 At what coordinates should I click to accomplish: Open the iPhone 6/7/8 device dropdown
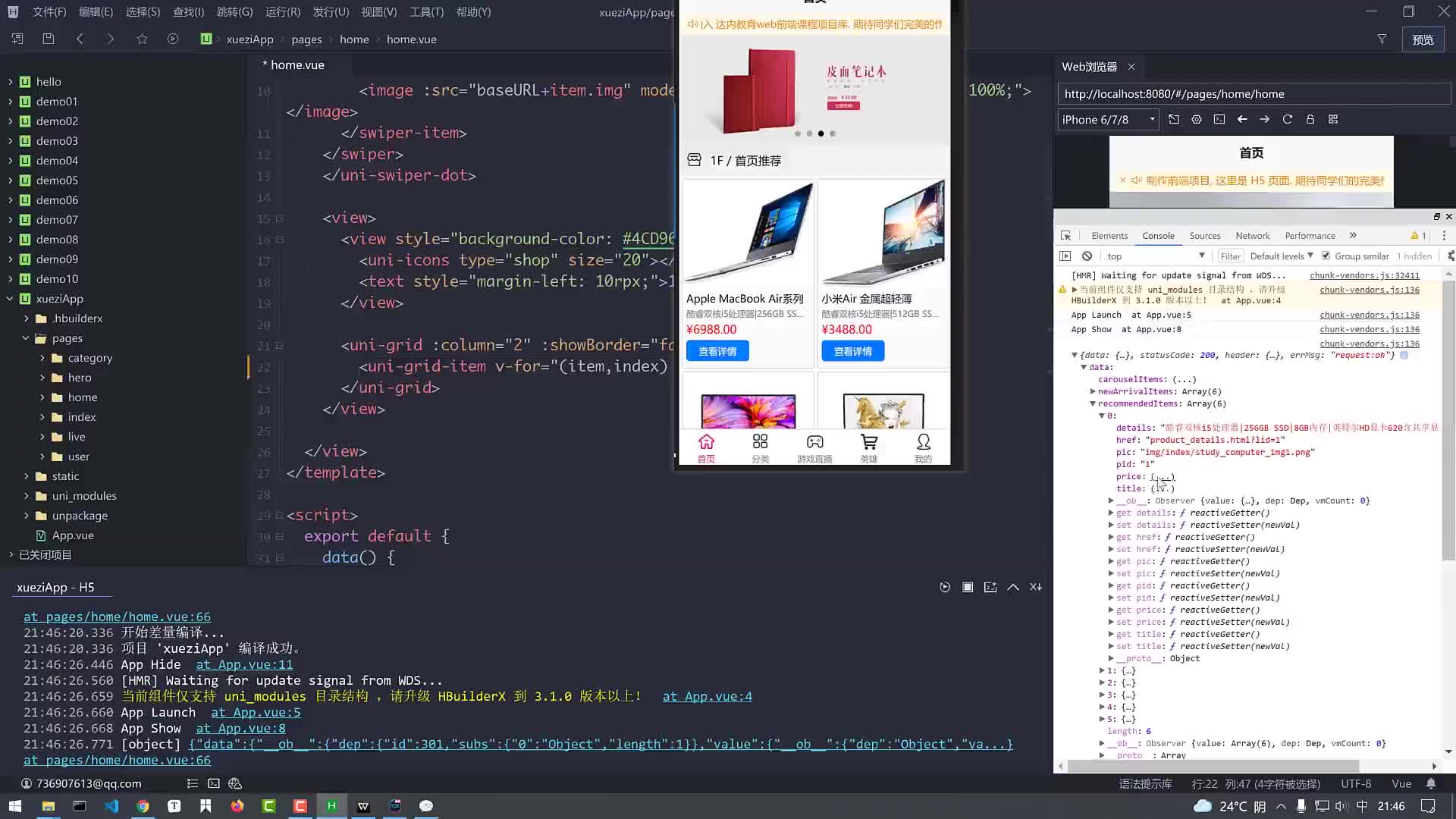tap(1108, 119)
